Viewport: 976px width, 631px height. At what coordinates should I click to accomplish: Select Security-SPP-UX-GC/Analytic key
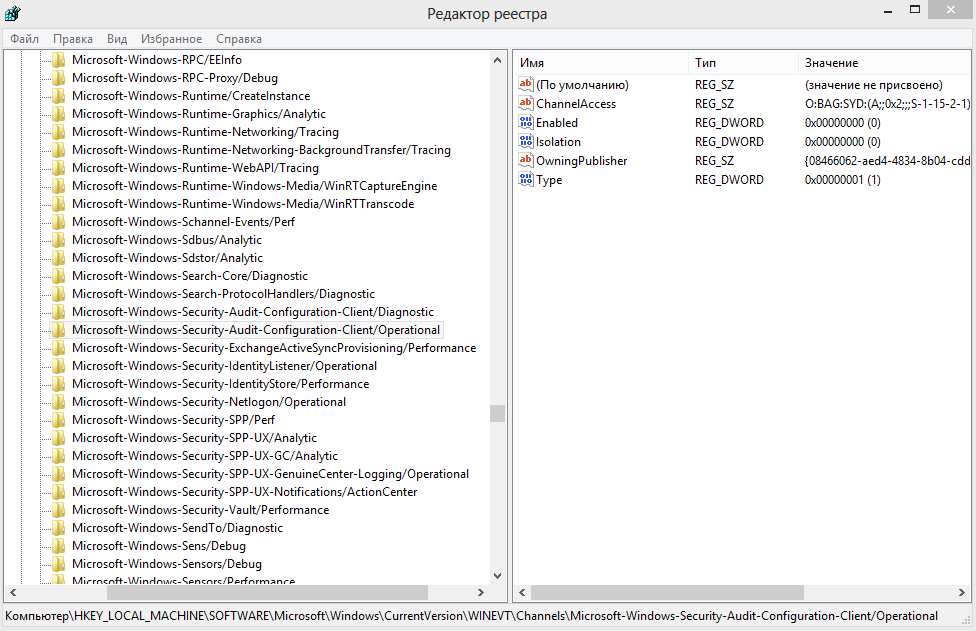(205, 456)
